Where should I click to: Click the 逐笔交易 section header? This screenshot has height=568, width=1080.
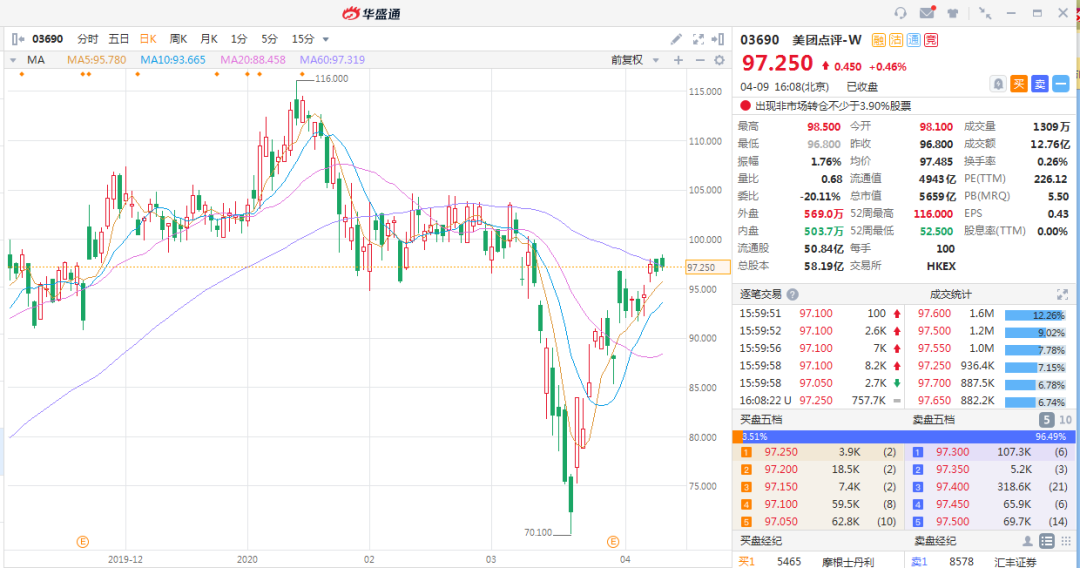[760, 294]
